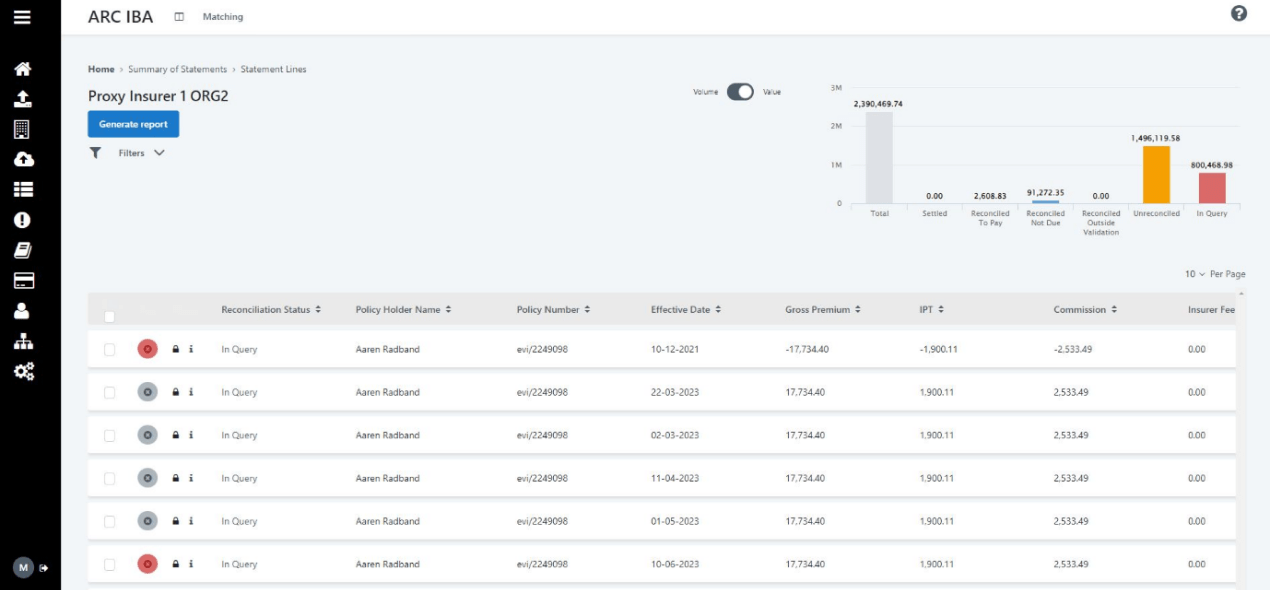Click the panel layout icon beside ARC IBA
This screenshot has width=1270, height=590.
(x=179, y=17)
